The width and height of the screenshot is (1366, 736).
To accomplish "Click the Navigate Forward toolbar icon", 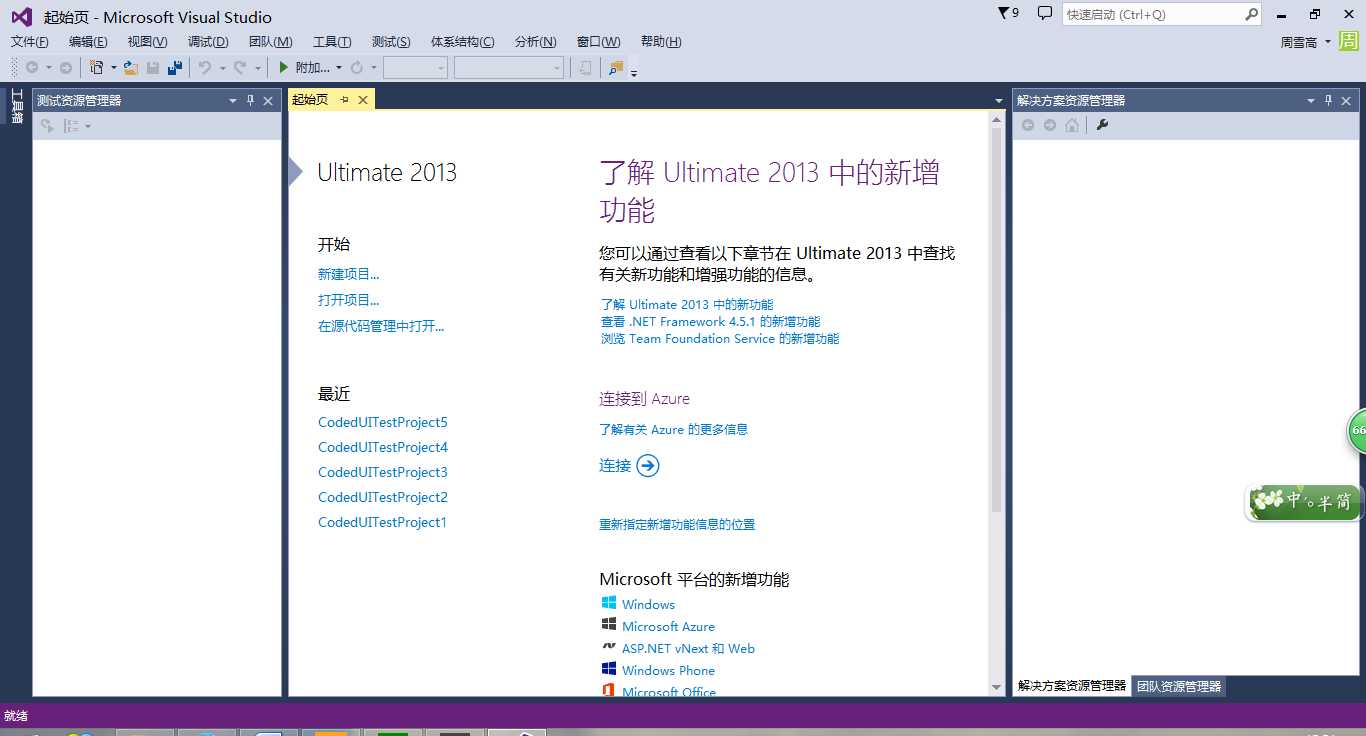I will (x=66, y=67).
